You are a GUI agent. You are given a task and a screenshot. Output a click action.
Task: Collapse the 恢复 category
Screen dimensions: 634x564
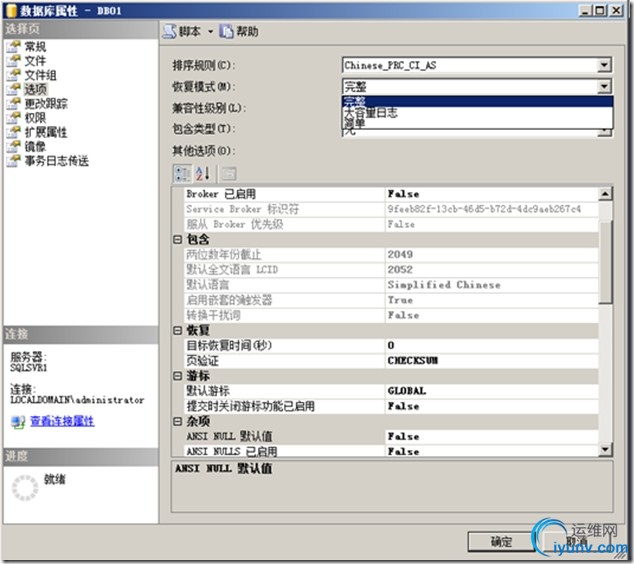point(177,330)
